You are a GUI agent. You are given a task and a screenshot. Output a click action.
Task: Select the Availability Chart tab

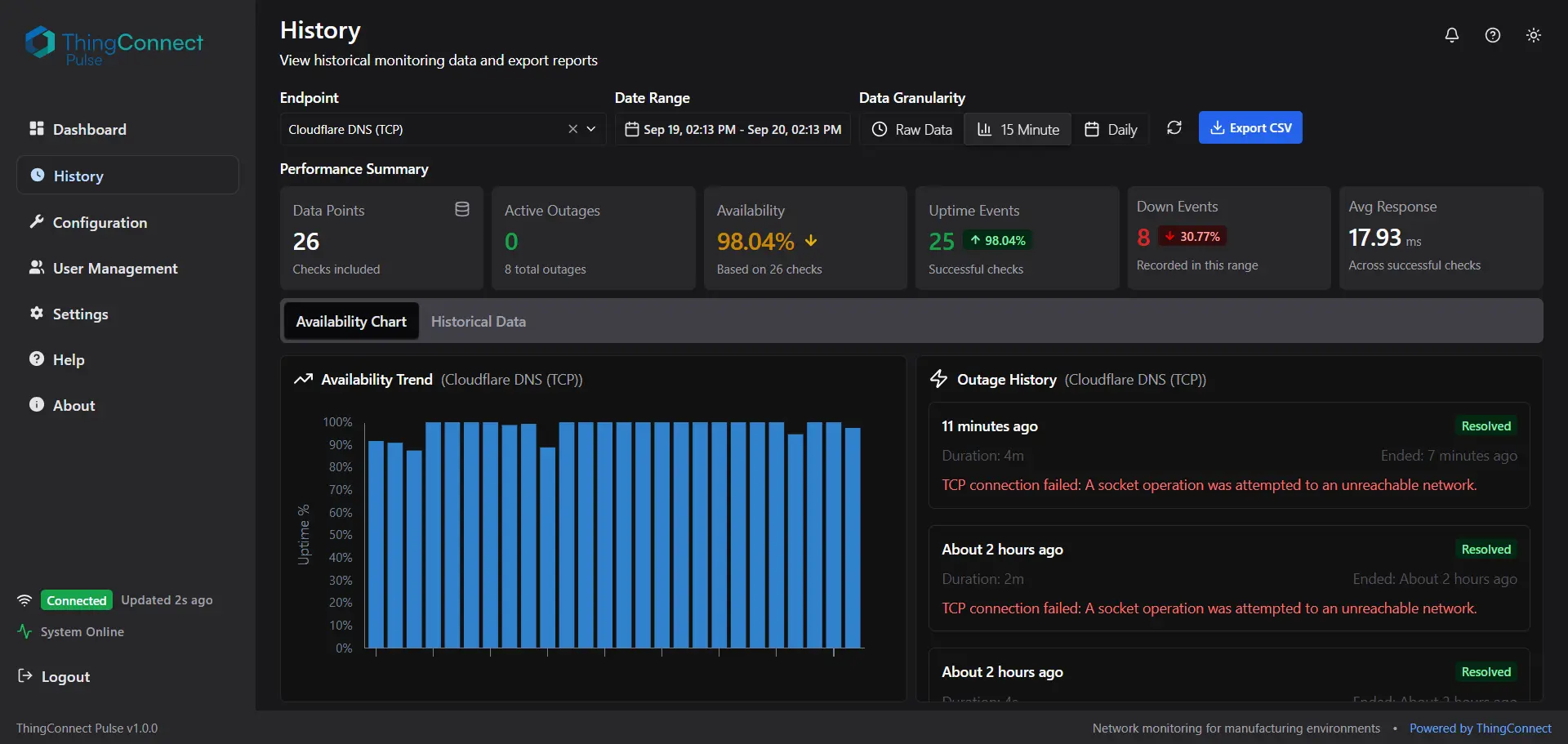click(x=351, y=322)
